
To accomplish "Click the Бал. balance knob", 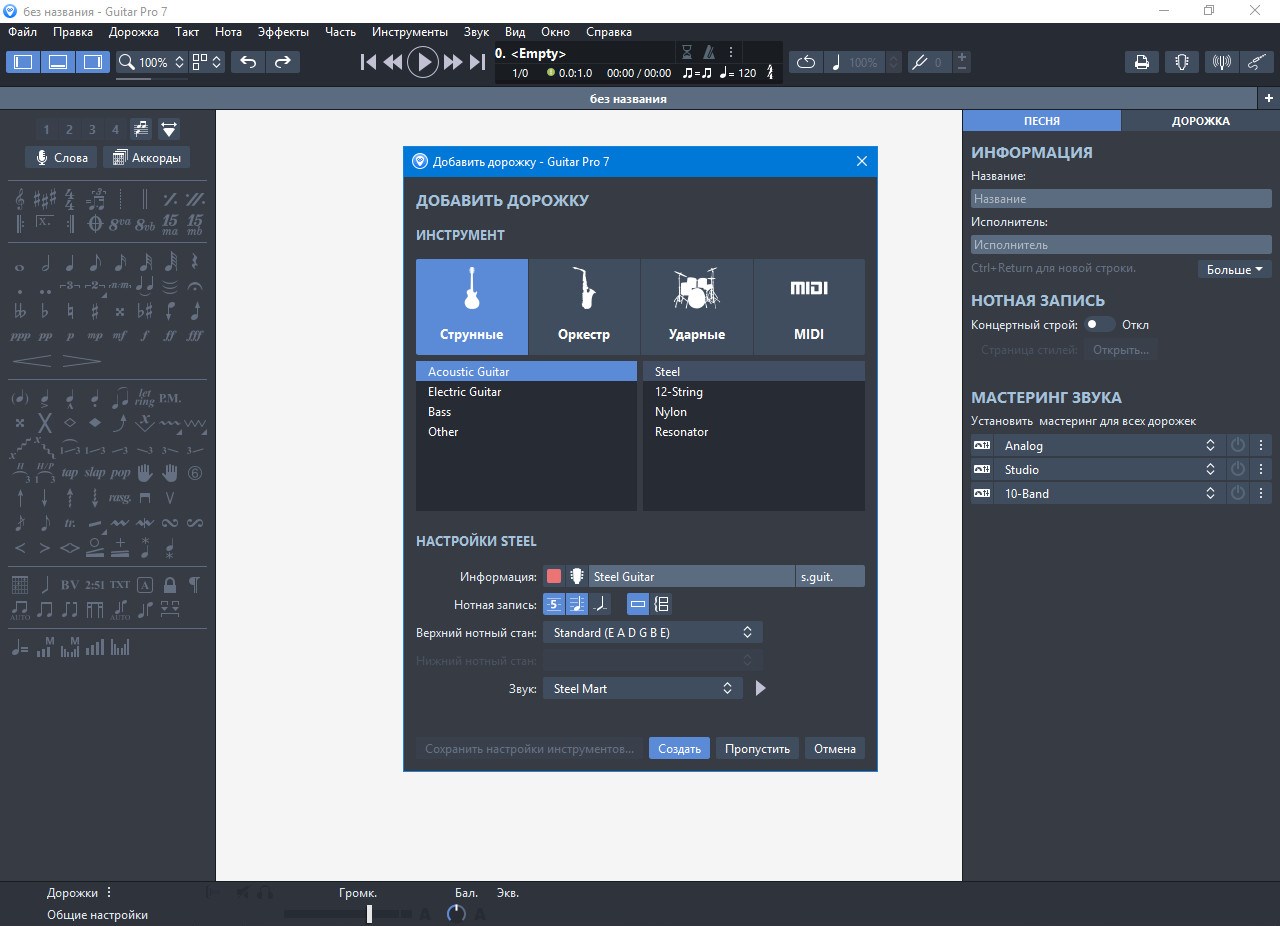I will point(456,913).
